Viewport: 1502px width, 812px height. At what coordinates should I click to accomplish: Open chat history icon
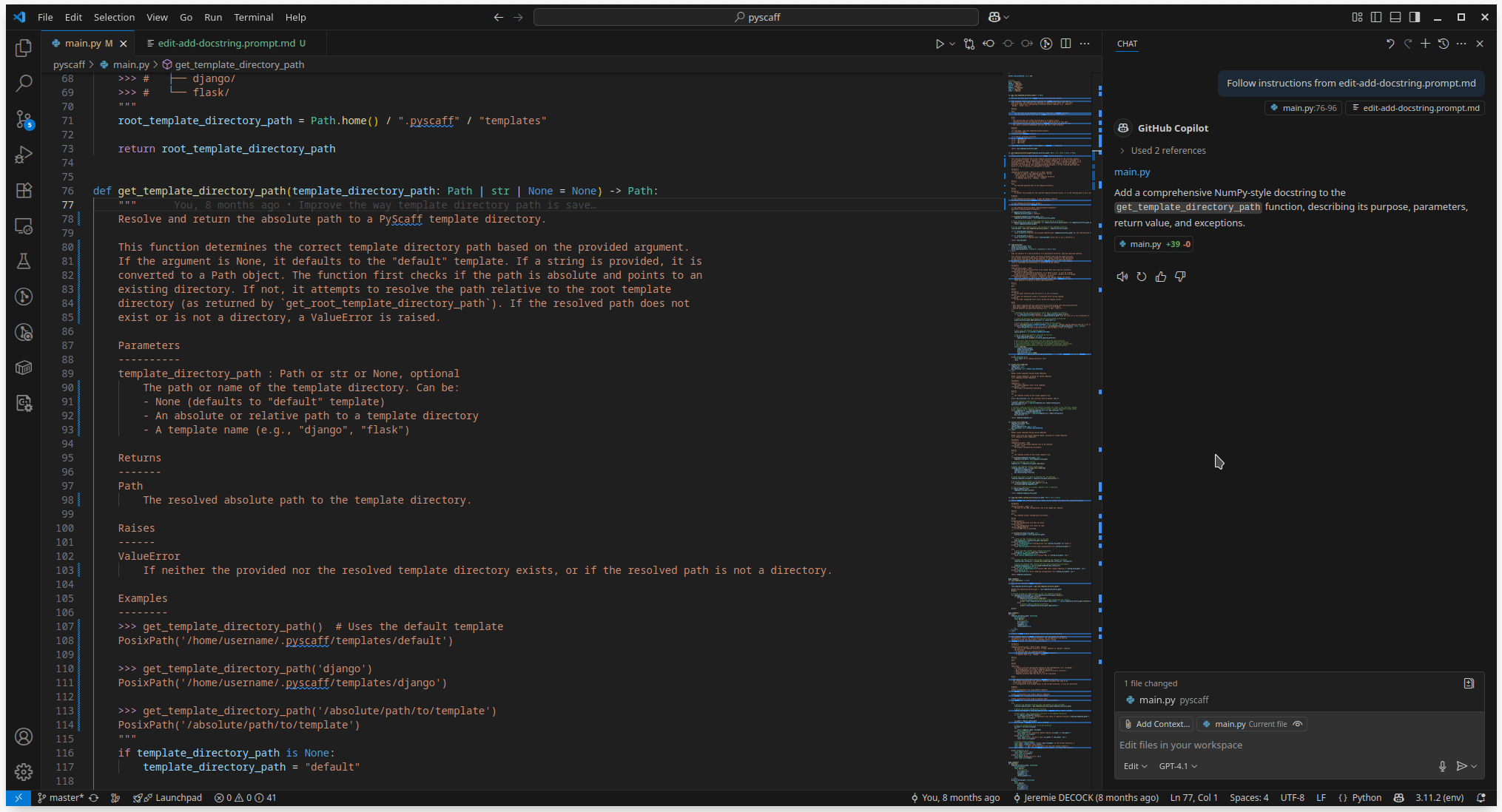pos(1443,44)
